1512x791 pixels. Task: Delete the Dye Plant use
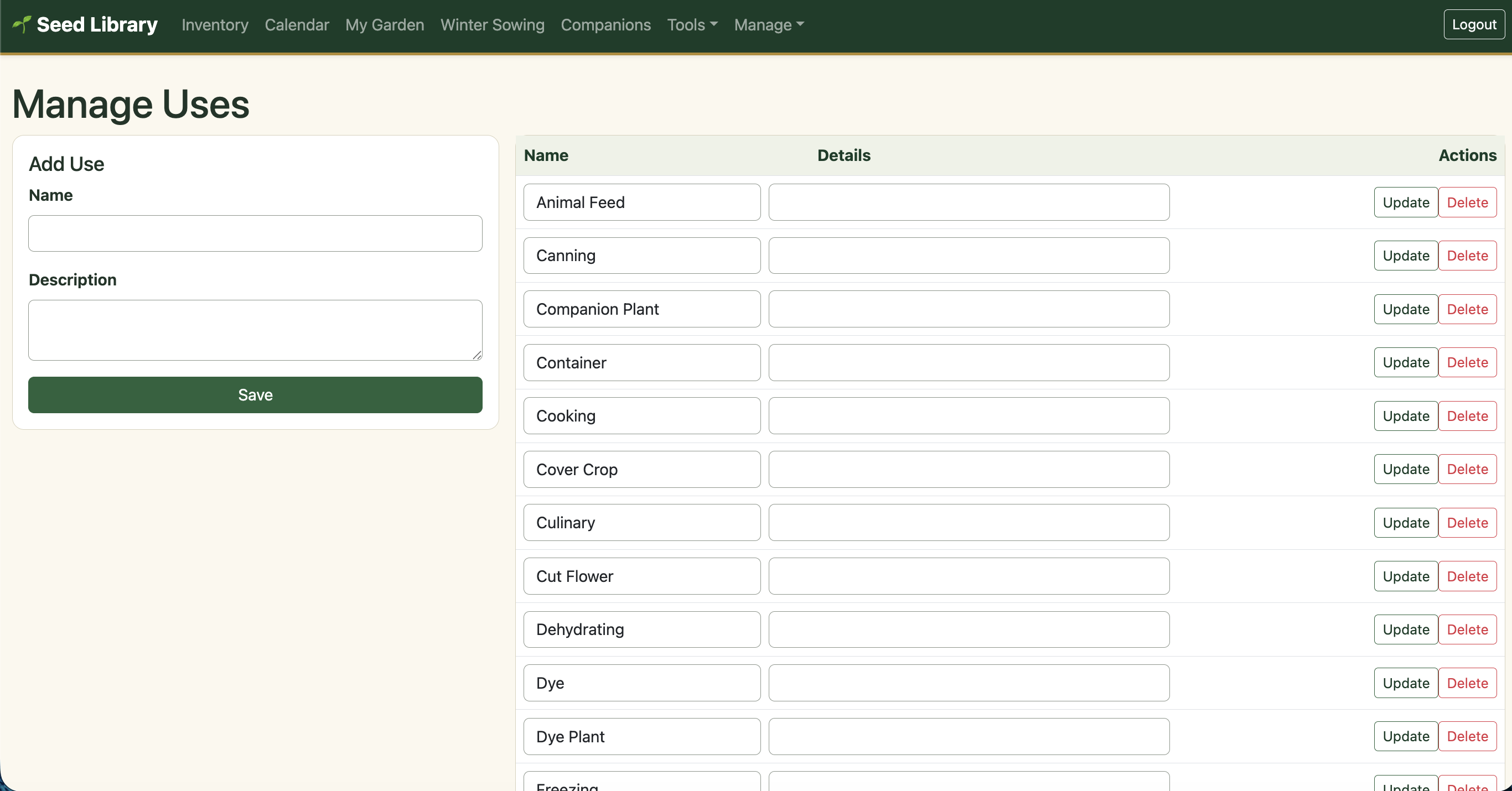[1467, 736]
